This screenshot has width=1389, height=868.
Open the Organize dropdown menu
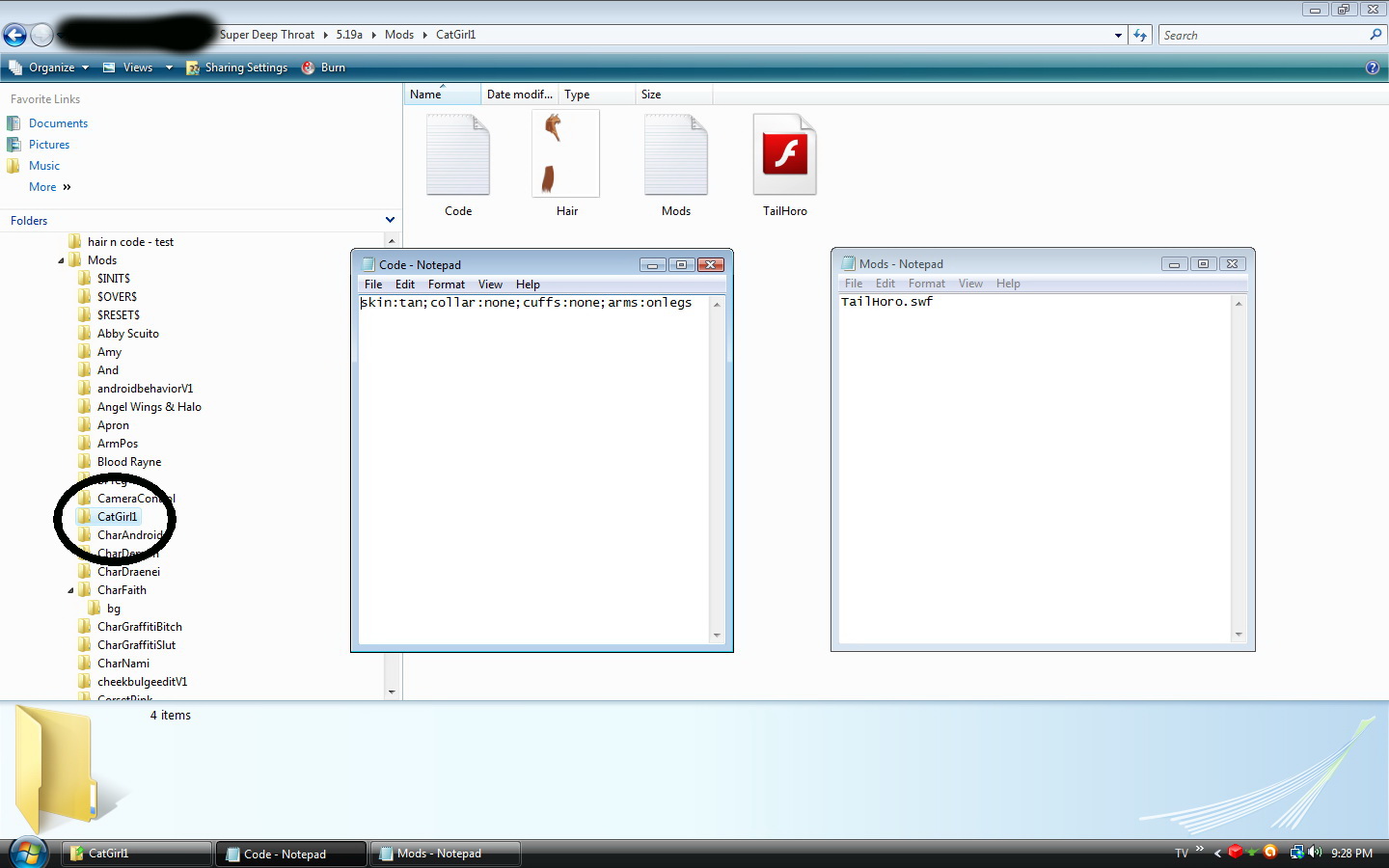[x=50, y=68]
